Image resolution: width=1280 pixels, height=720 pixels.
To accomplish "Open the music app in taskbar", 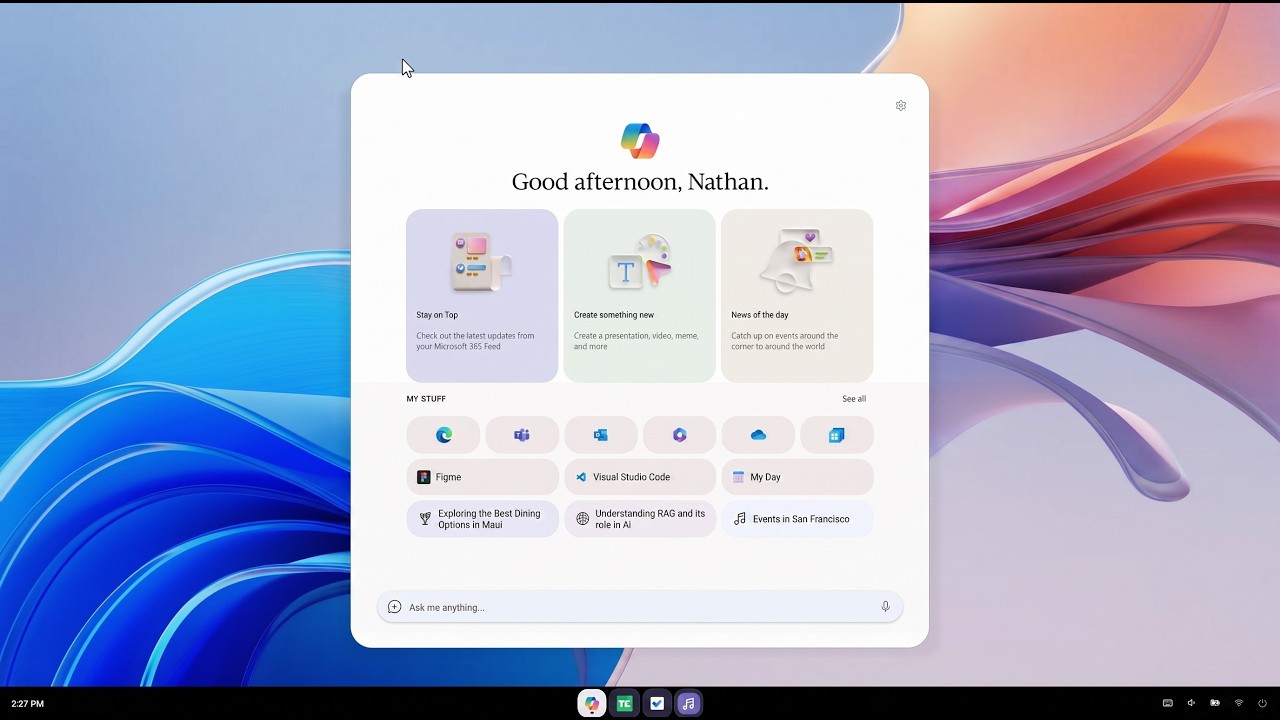I will pos(688,704).
